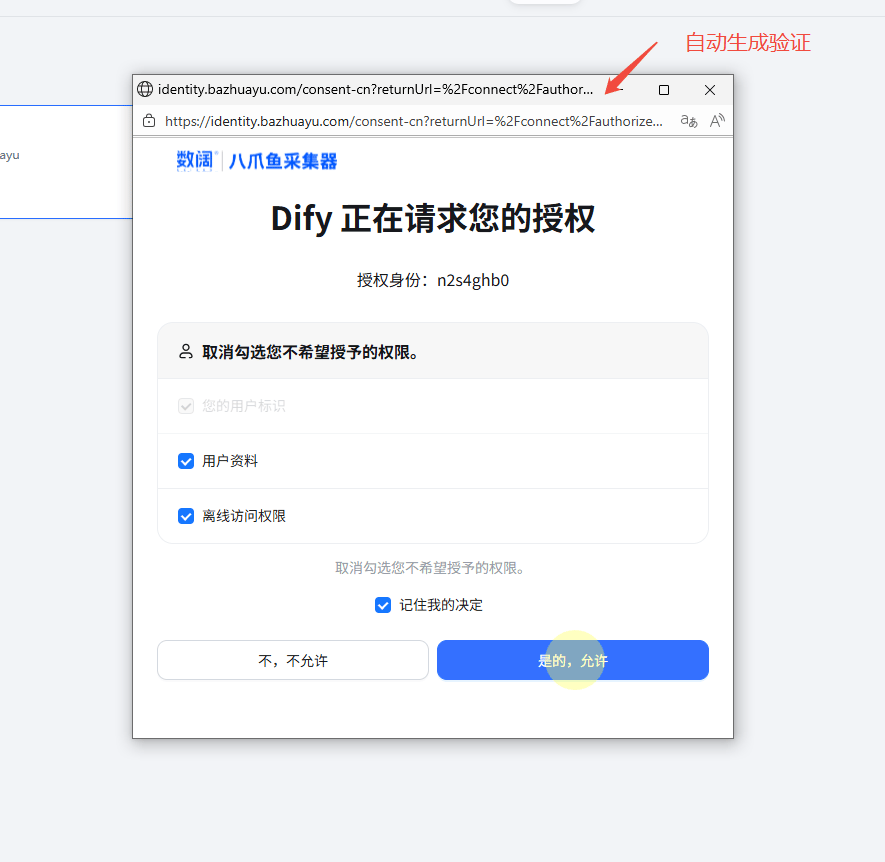Toggle the 记住我的决定 checkbox

click(x=383, y=605)
